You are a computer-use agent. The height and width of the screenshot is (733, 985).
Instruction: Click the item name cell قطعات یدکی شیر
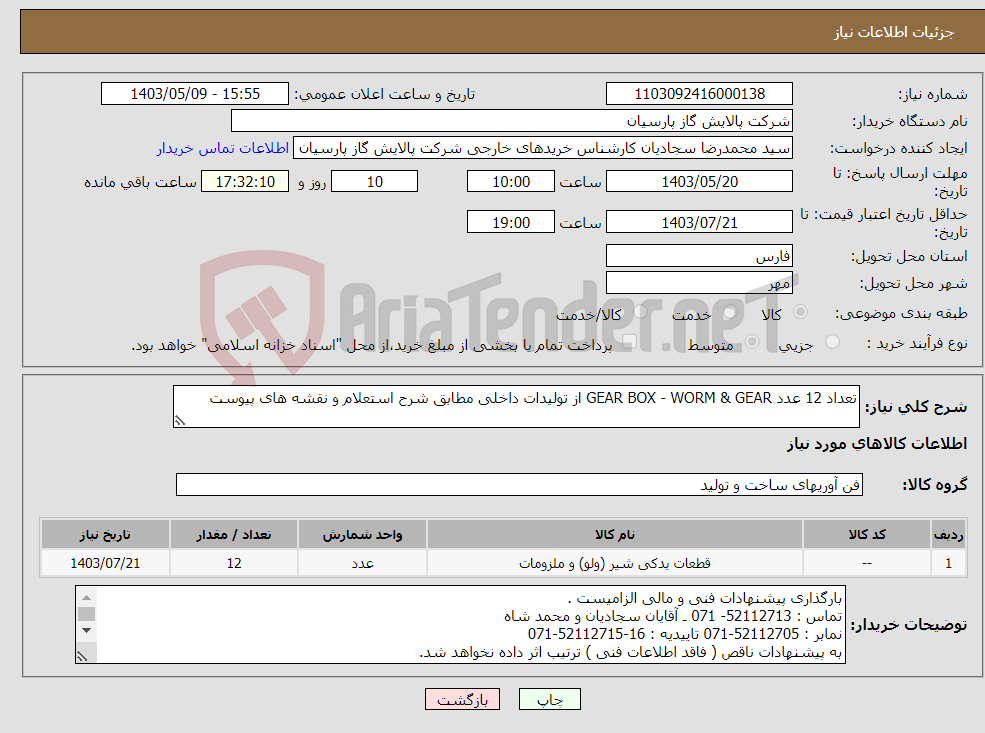[615, 563]
